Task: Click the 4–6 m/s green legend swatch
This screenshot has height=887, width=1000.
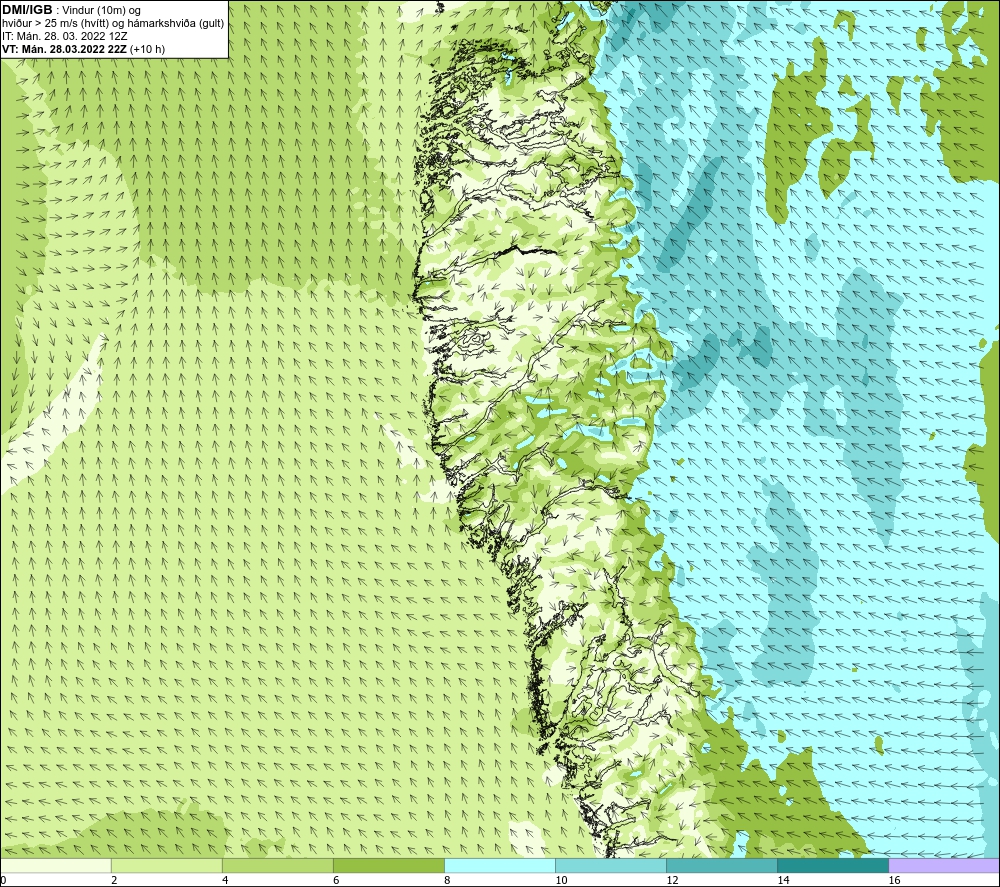Action: [278, 865]
